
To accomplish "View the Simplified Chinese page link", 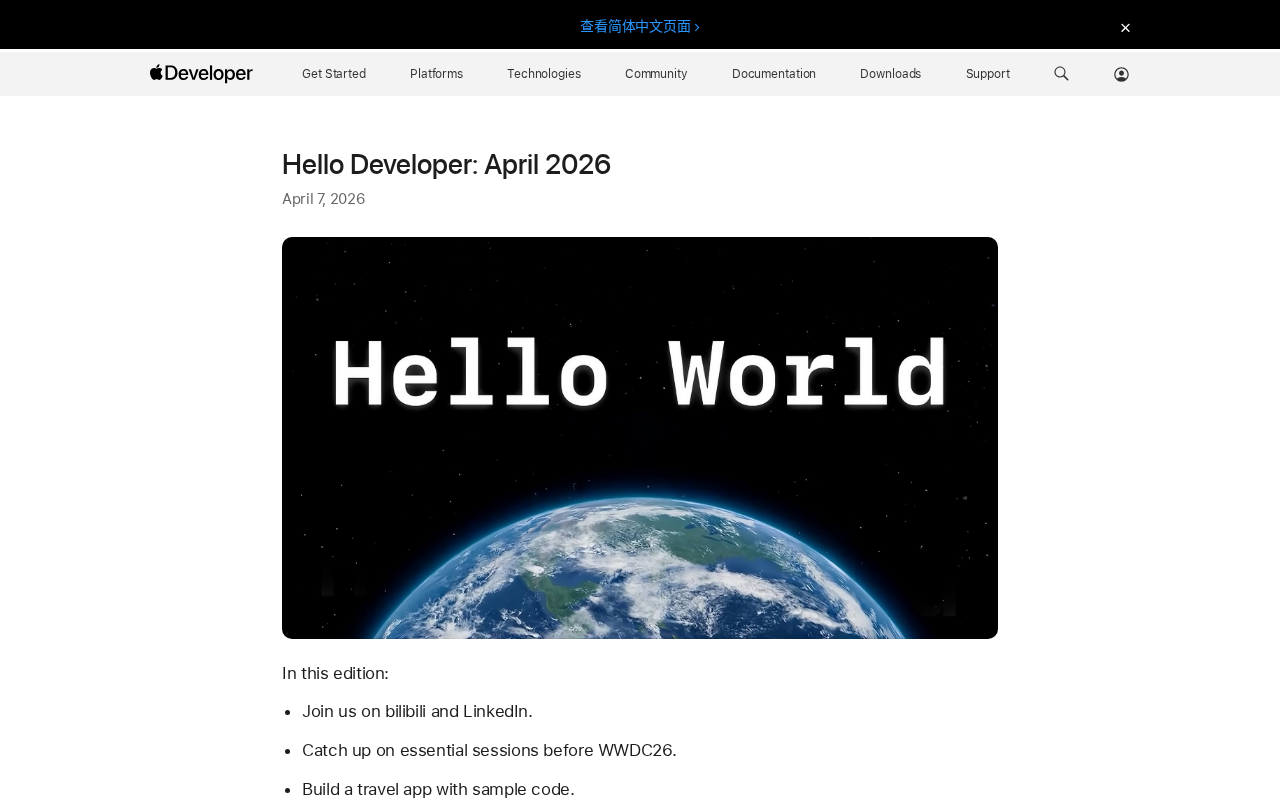I will click(640, 26).
